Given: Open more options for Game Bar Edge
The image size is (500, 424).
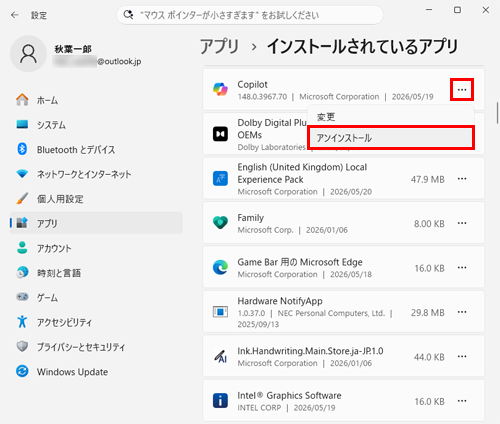Looking at the screenshot, I should (462, 268).
